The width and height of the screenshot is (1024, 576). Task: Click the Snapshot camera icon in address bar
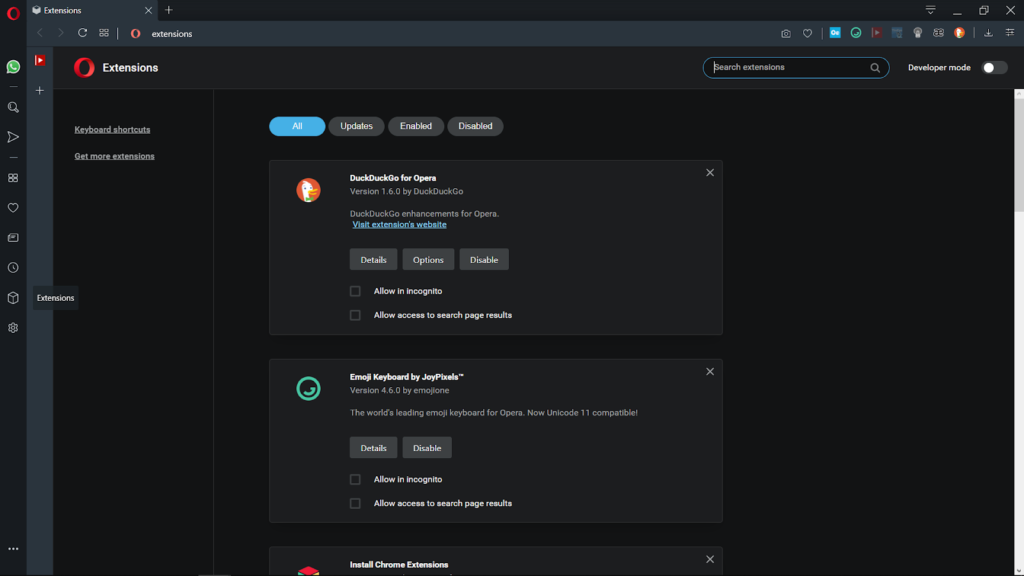(x=786, y=33)
